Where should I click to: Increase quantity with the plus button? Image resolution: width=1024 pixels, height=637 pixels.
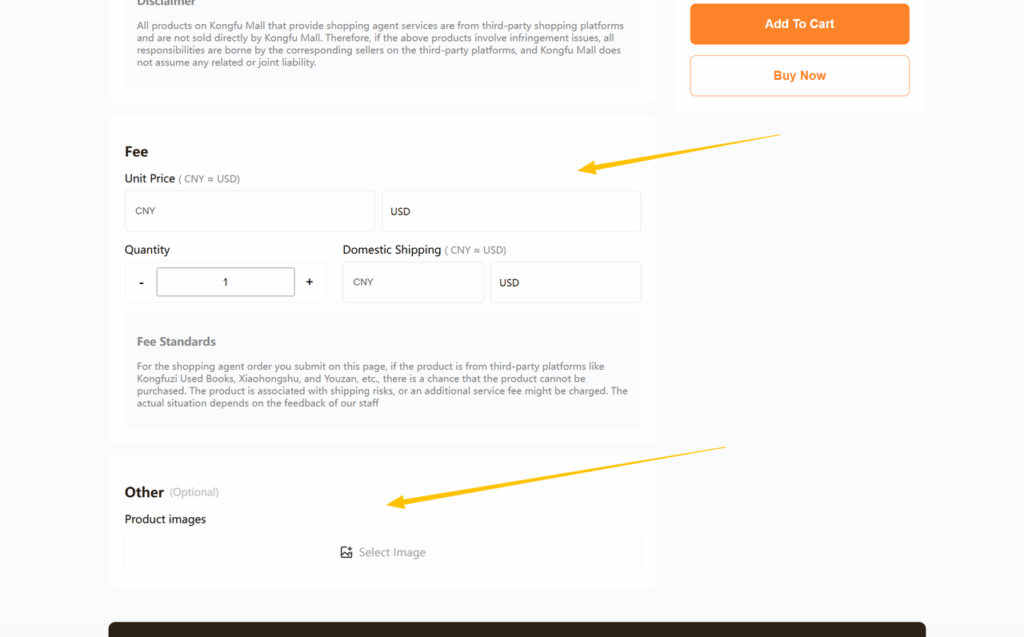[309, 282]
